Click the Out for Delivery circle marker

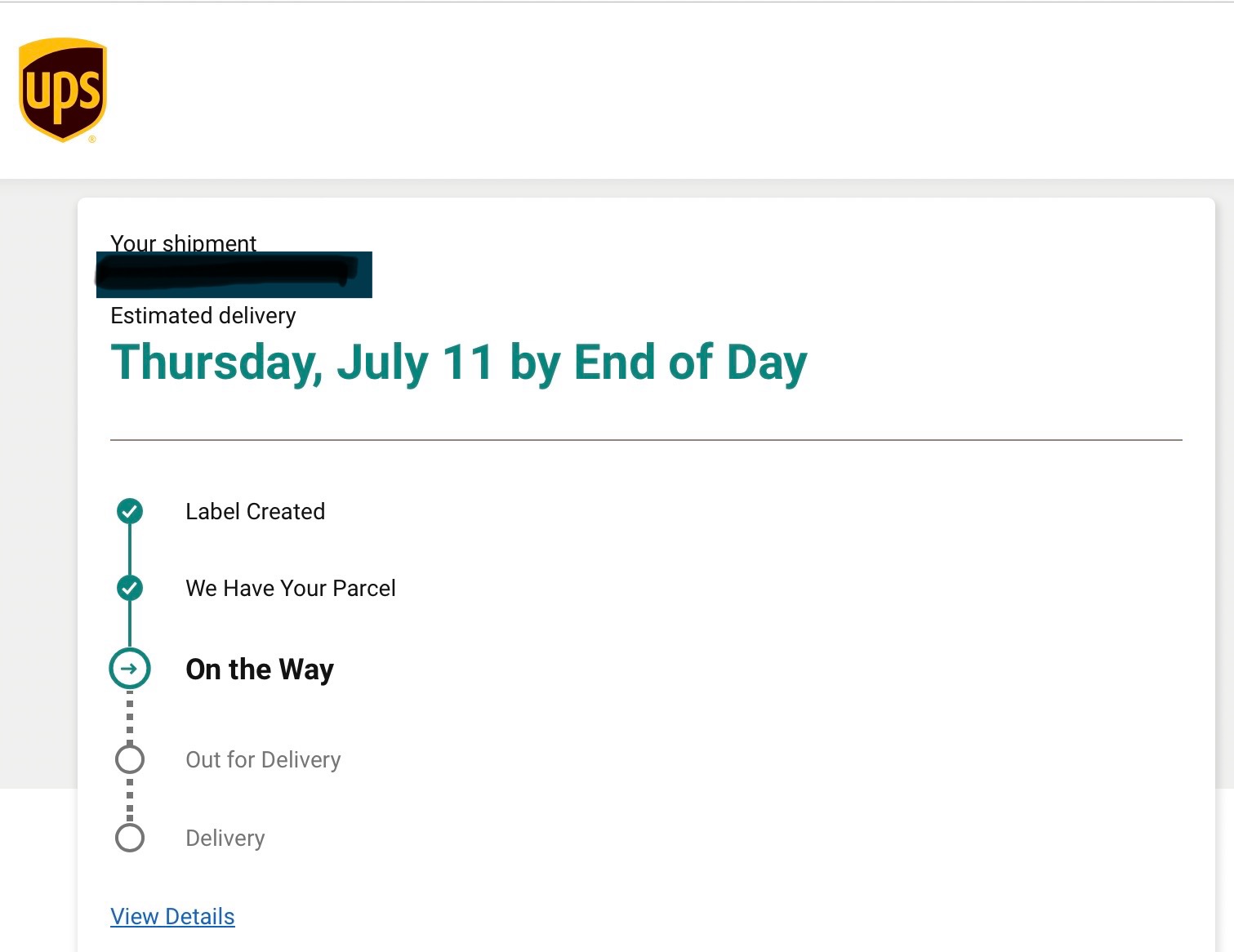(130, 759)
